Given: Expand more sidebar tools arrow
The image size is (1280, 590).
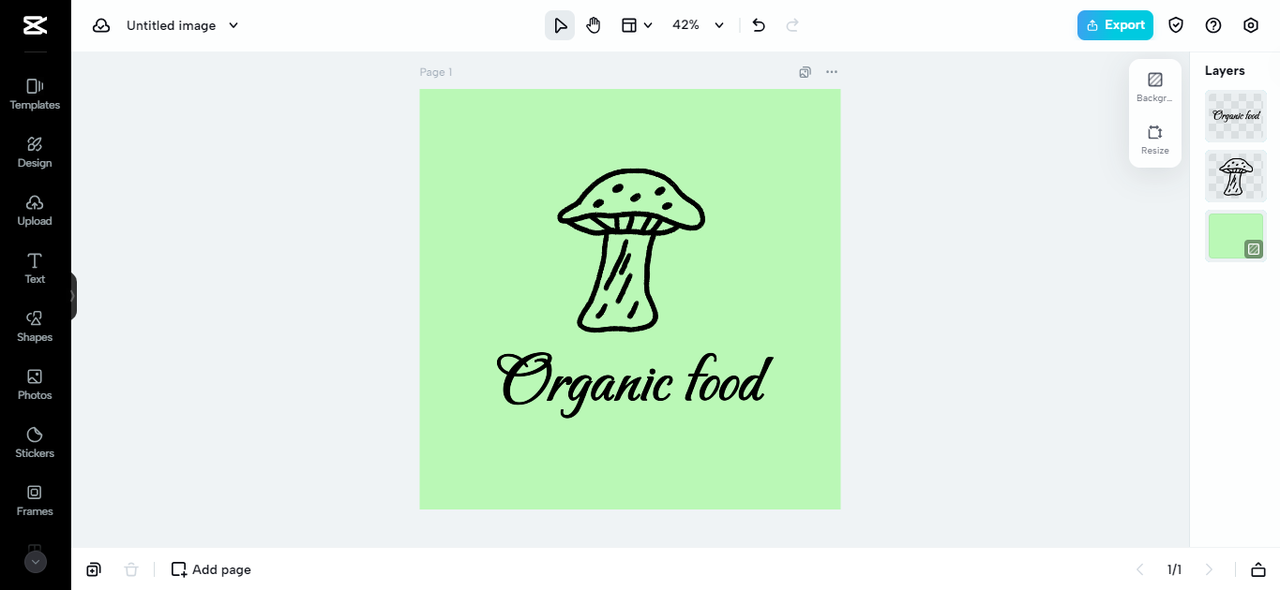Looking at the screenshot, I should coord(35,562).
